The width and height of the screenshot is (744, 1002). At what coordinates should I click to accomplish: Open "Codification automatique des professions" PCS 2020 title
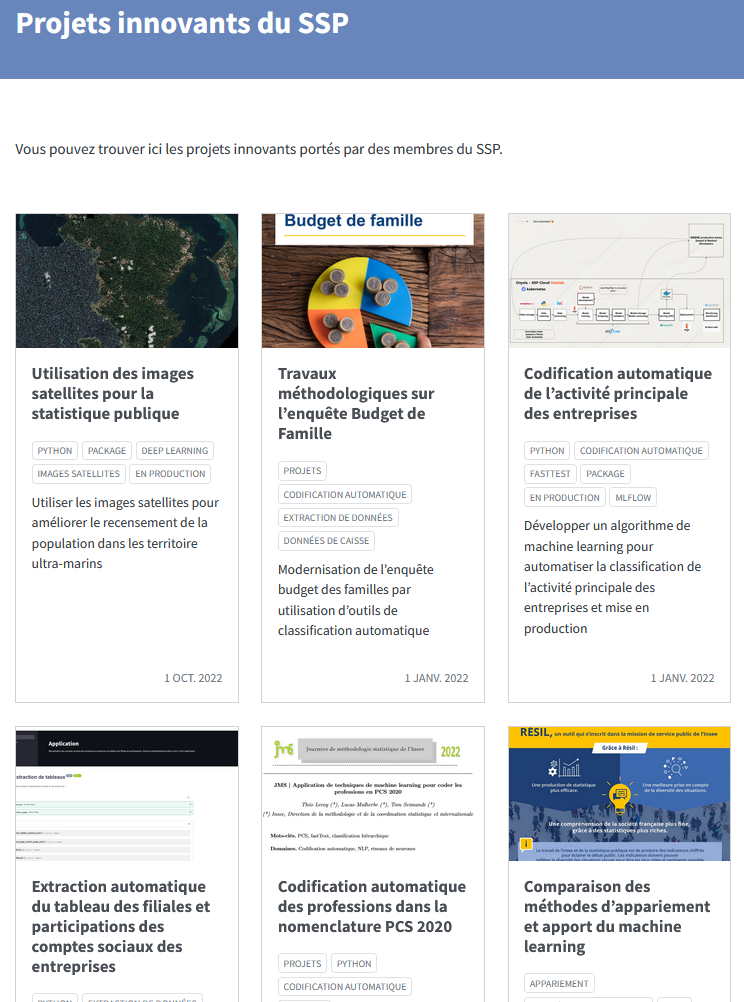click(x=372, y=906)
